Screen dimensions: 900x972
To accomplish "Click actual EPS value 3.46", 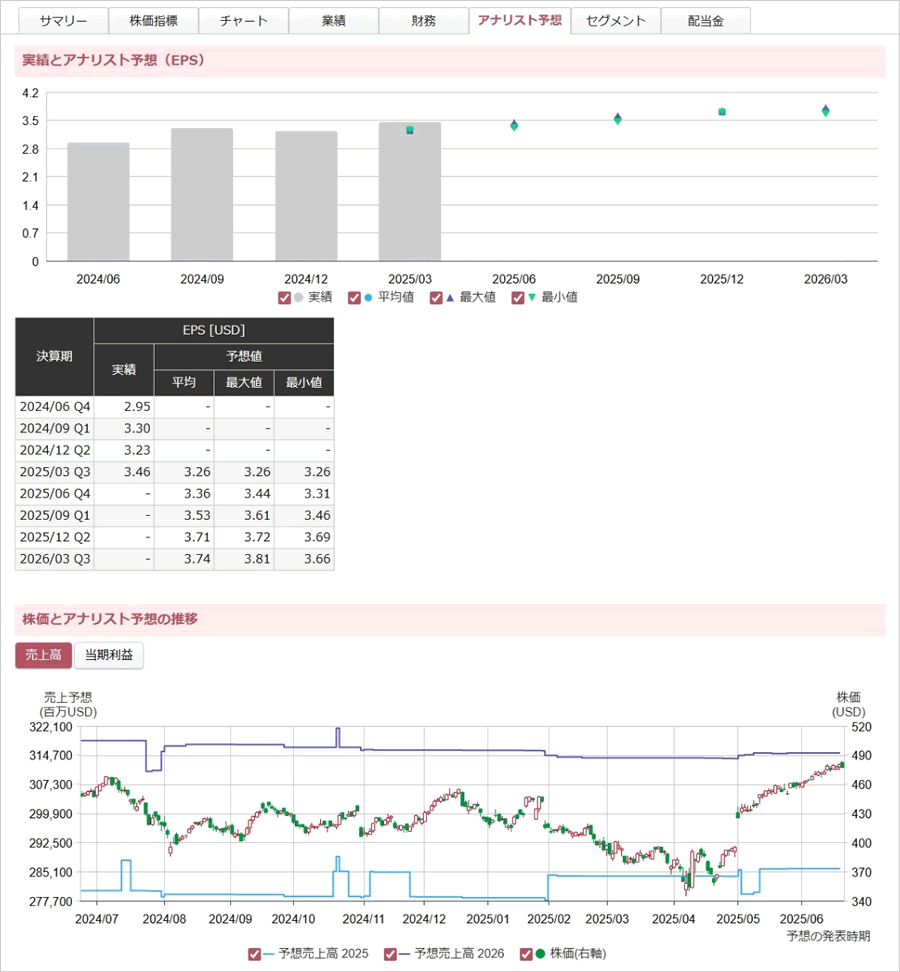I will tap(137, 472).
